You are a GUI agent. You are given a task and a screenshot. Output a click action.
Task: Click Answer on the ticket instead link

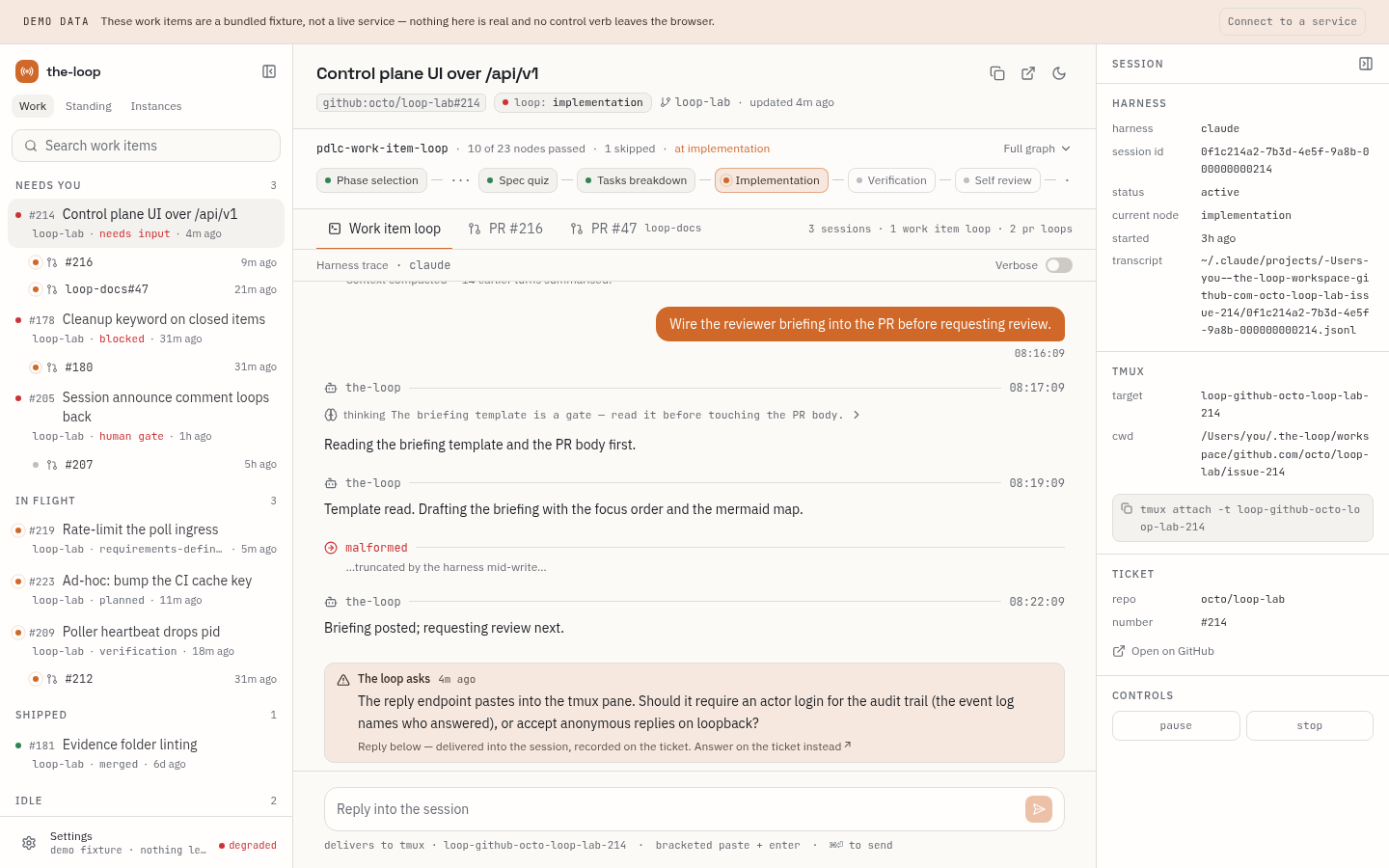(773, 746)
